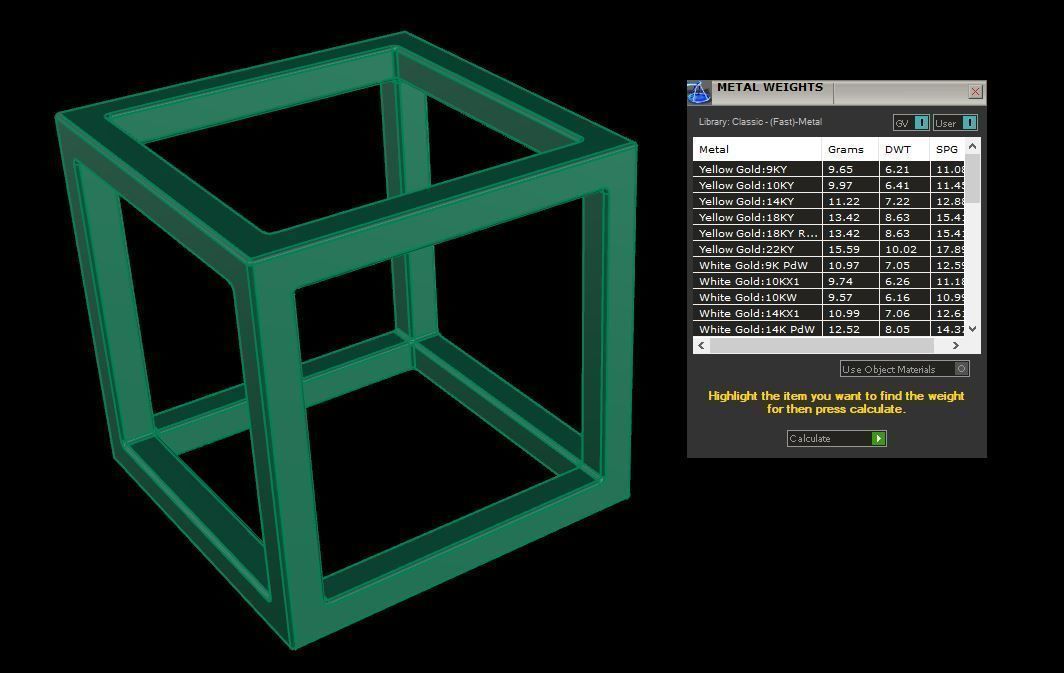
Task: Click the green arrow on Calculate
Action: click(x=879, y=438)
